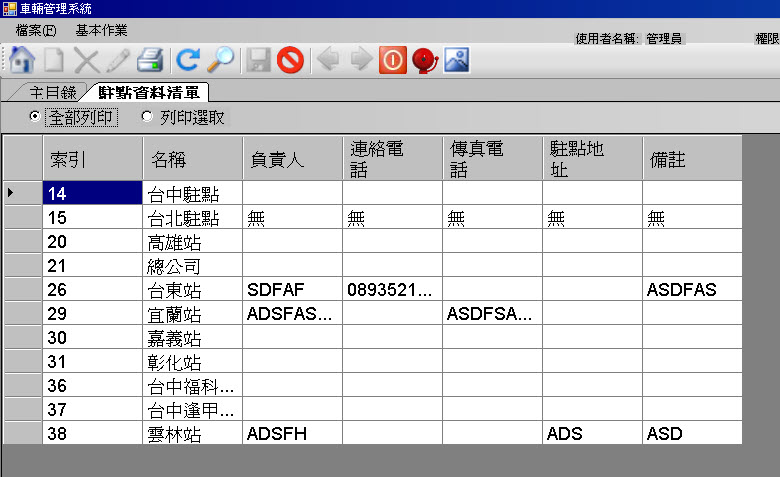Sort by the 索引 column header

(x=93, y=159)
